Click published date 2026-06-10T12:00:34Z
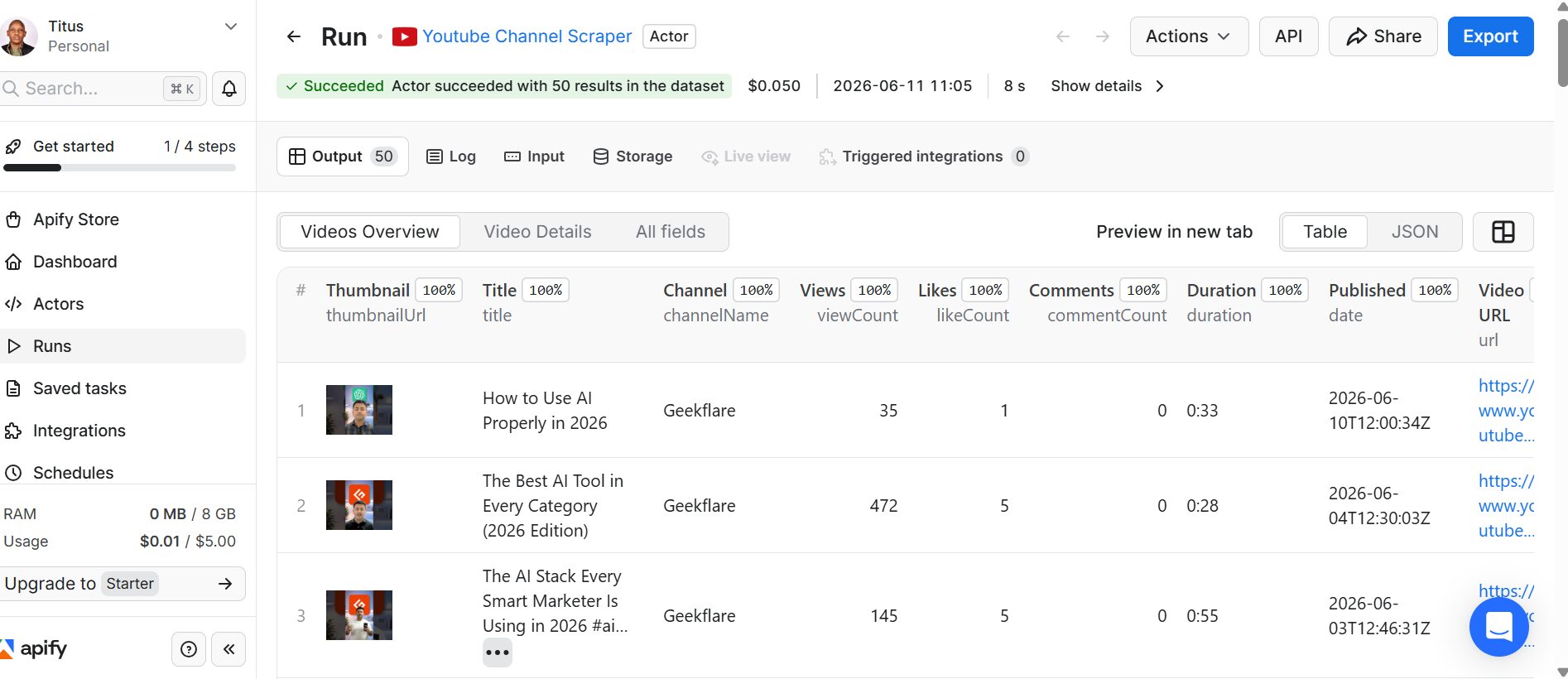The width and height of the screenshot is (1568, 679). point(1379,411)
